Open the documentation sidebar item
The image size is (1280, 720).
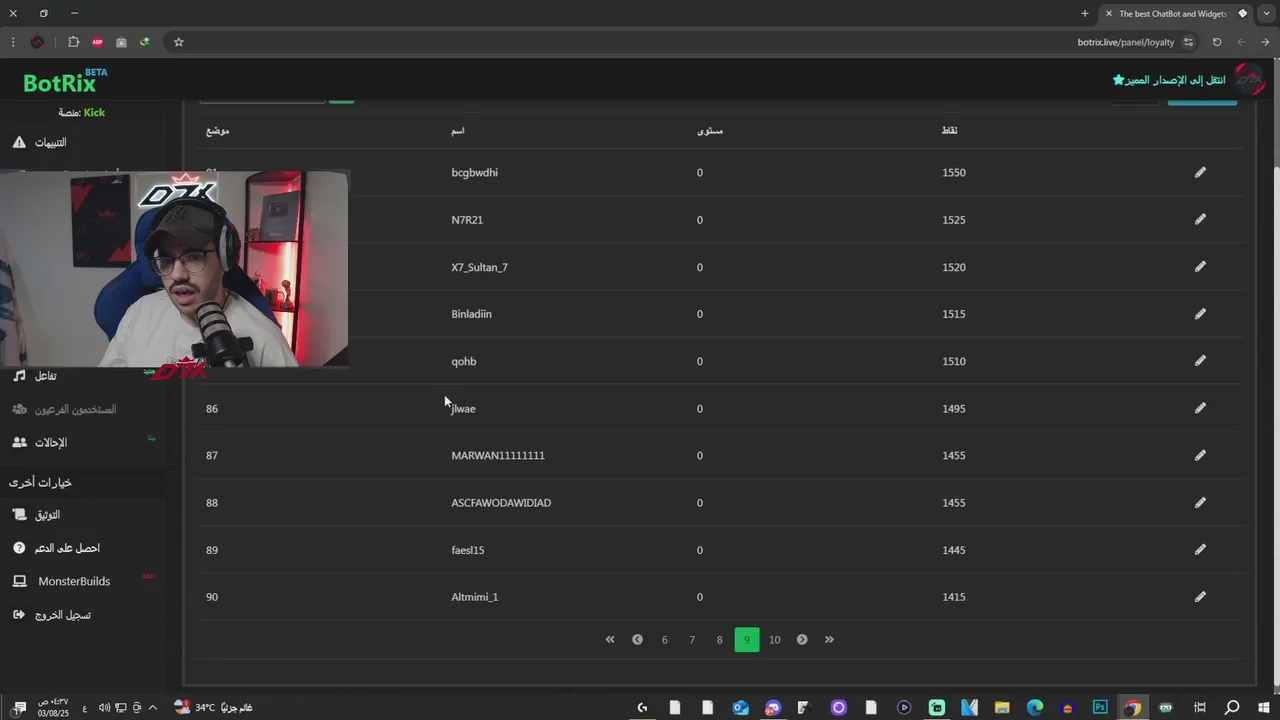click(x=36, y=514)
